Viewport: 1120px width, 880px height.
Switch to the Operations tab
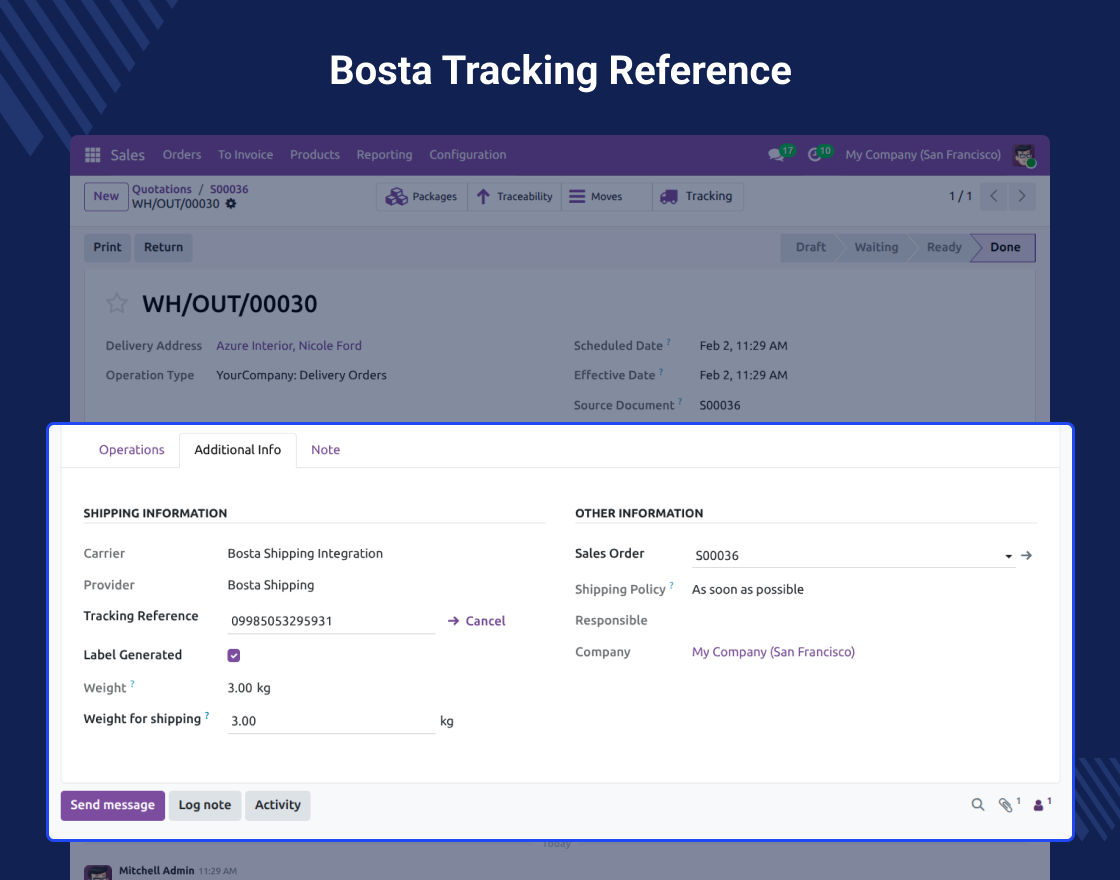(x=131, y=450)
